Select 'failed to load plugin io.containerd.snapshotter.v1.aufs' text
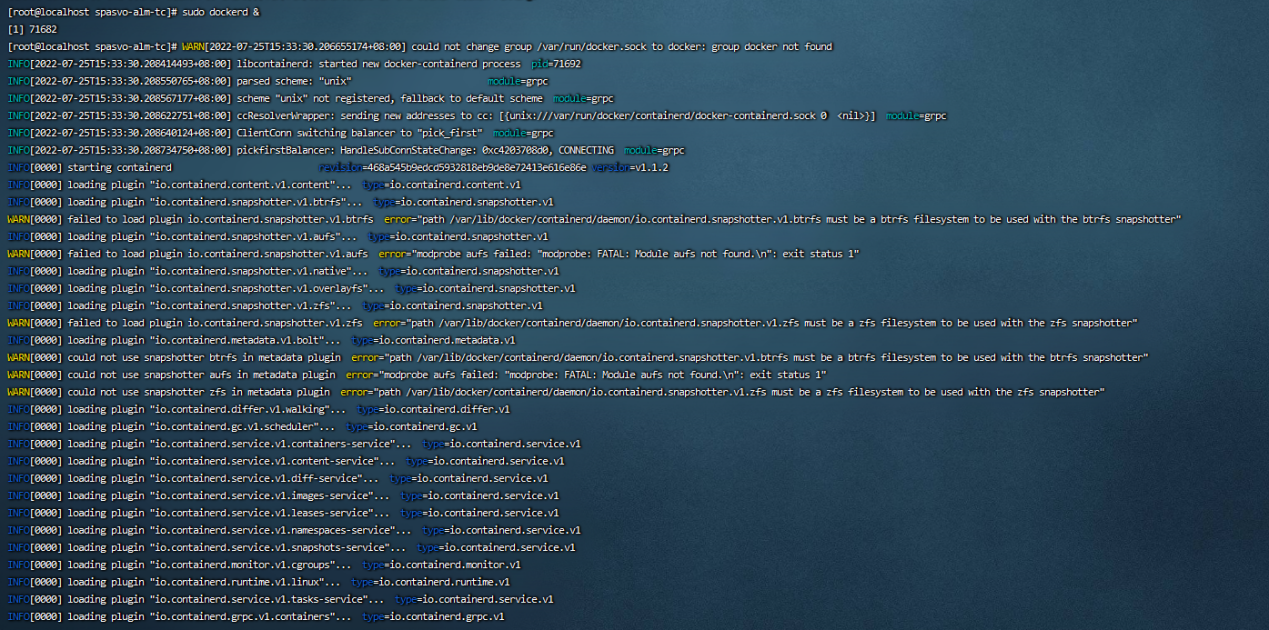Image resolution: width=1269 pixels, height=630 pixels. click(217, 254)
